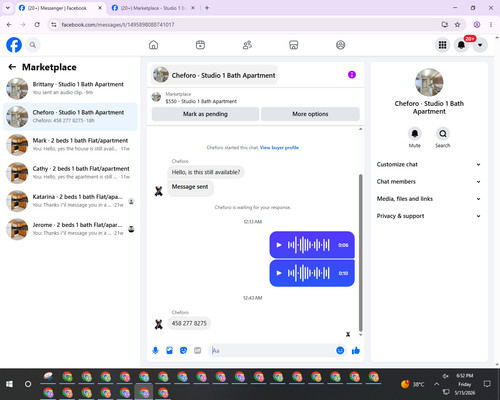The height and width of the screenshot is (400, 500).
Task: Open the Friends icon in top navigation
Action: (x=247, y=45)
